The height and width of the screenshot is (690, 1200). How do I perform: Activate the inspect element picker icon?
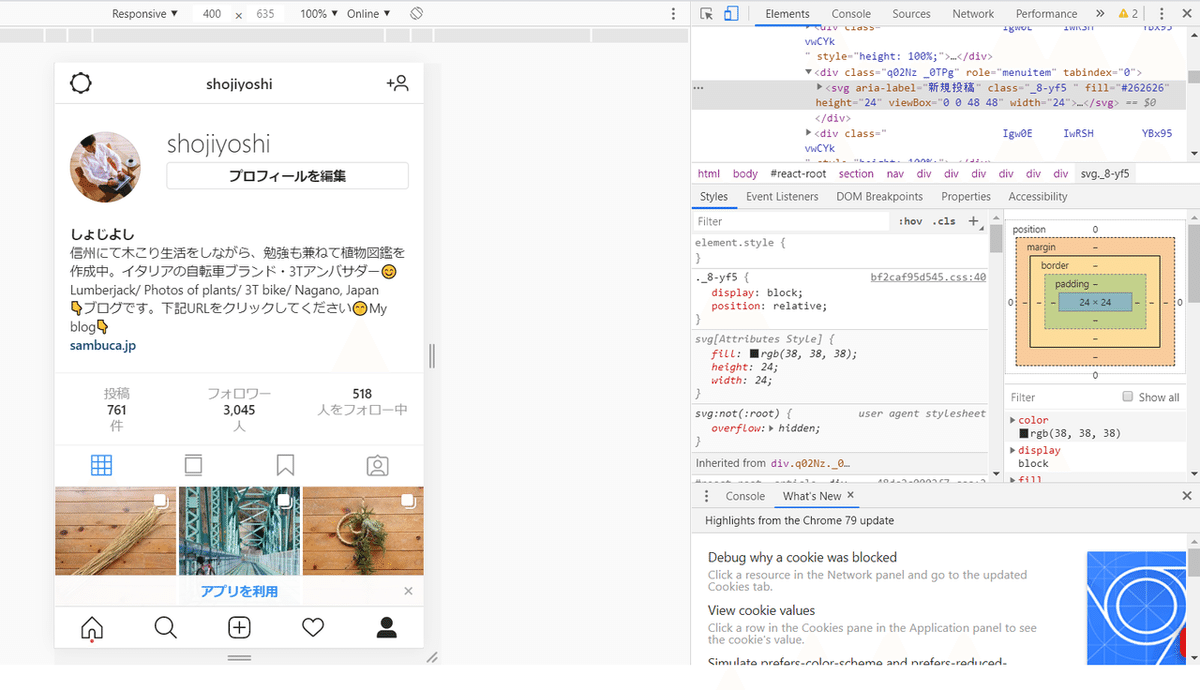point(707,14)
